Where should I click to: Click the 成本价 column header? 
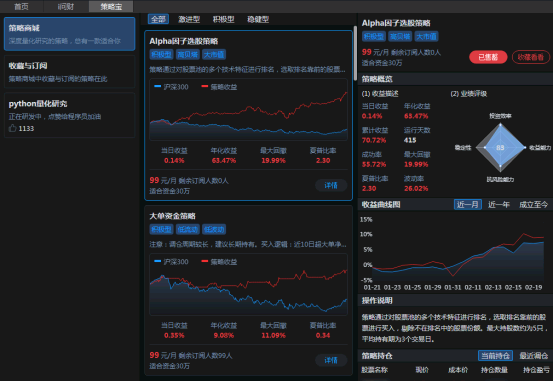coord(458,370)
